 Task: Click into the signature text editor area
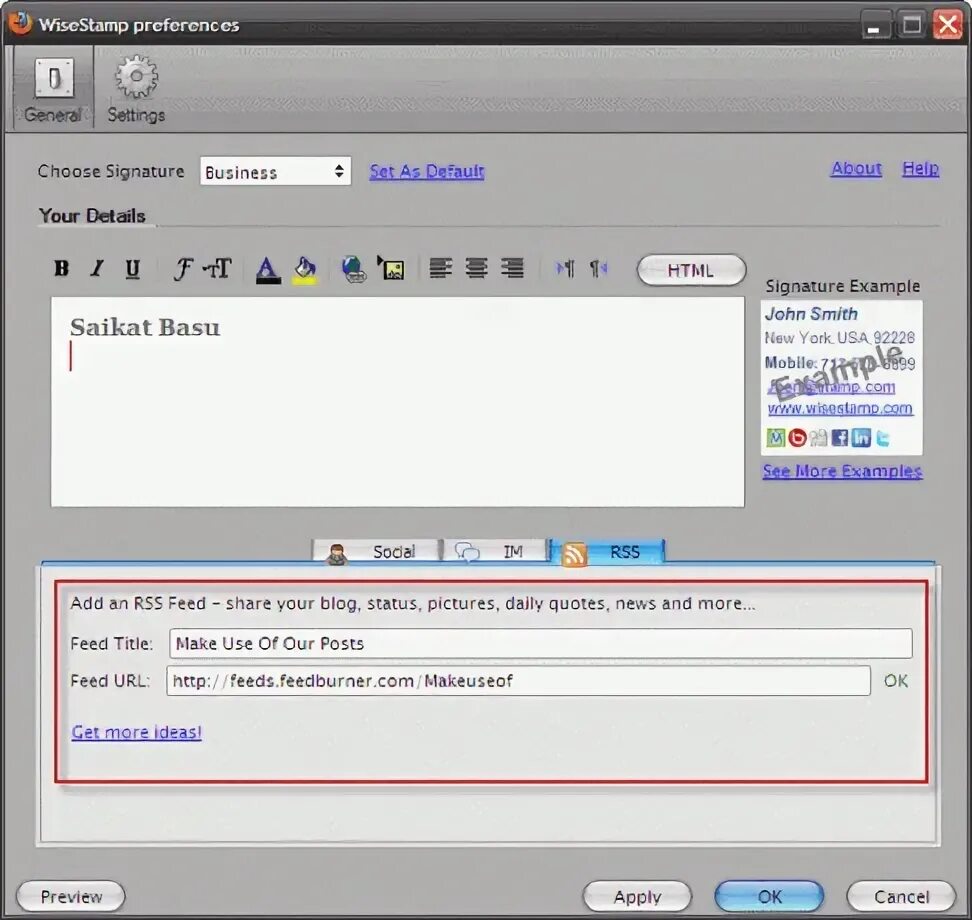pyautogui.click(x=397, y=402)
